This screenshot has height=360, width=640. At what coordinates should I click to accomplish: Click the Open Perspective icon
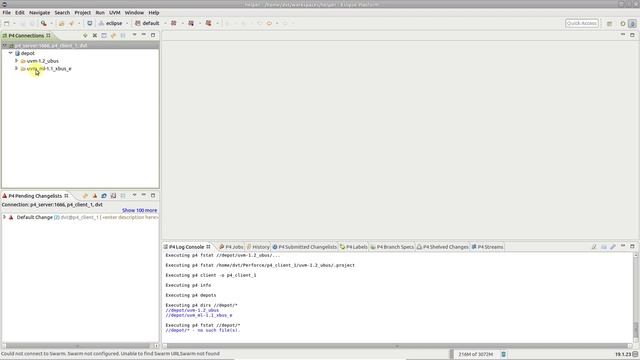pos(609,24)
